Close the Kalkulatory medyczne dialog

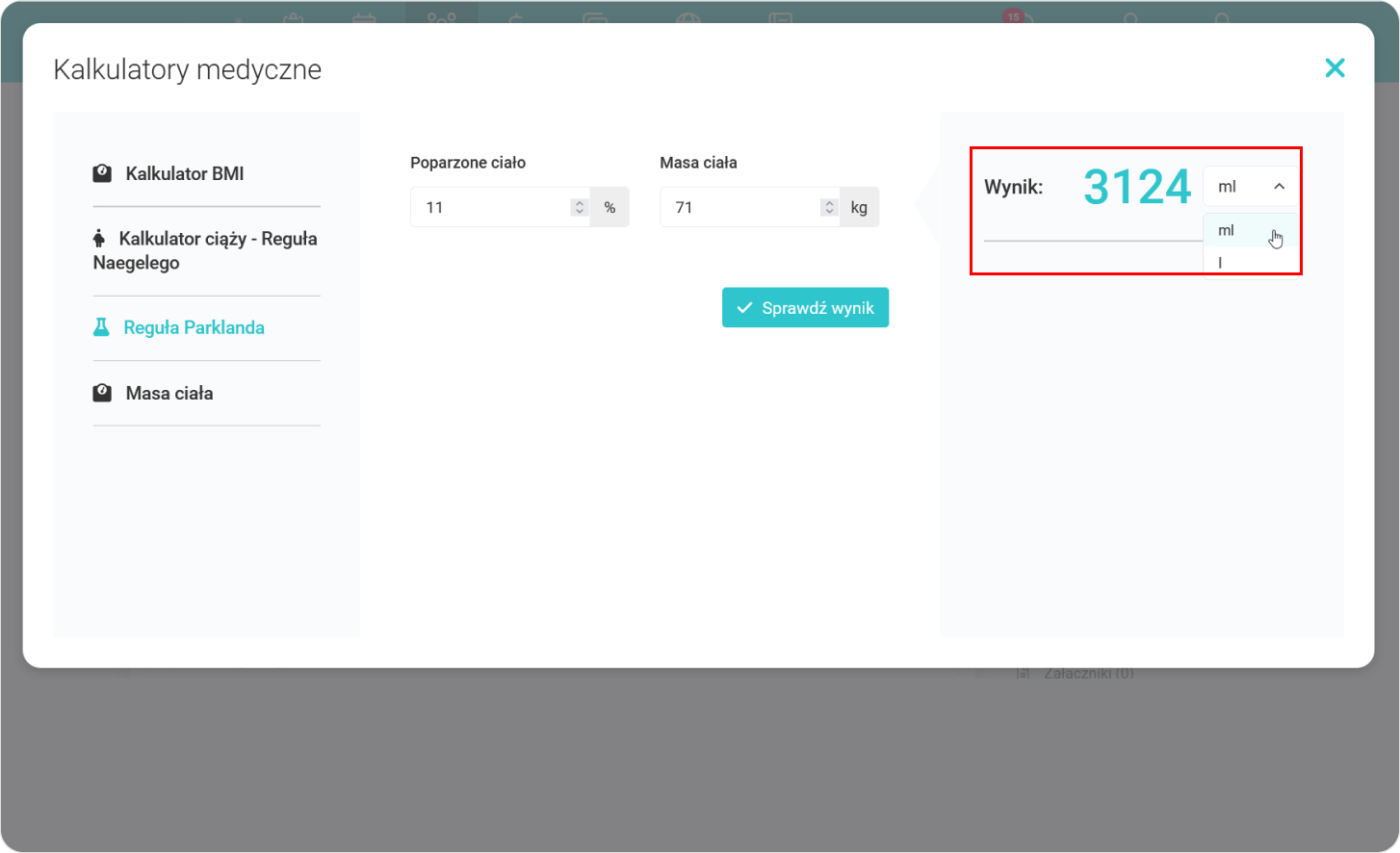(1335, 67)
